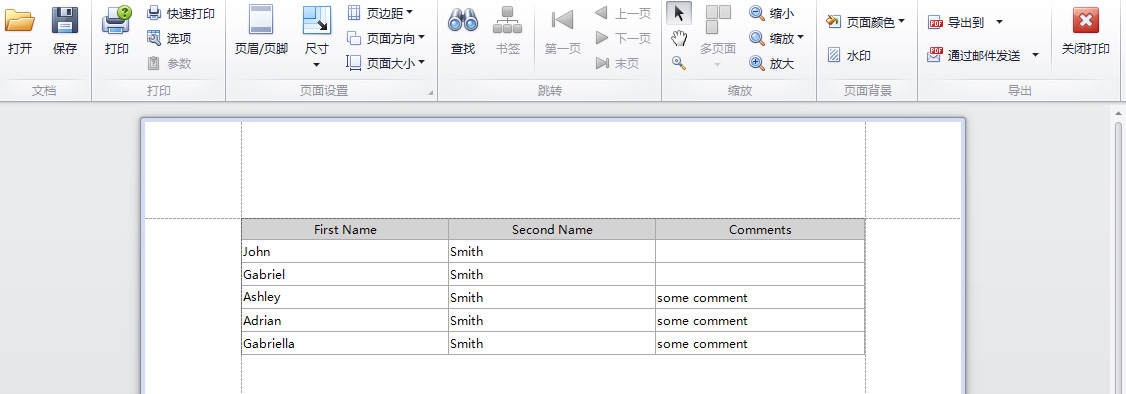Expand the Send via Email dropdown arrow

click(1035, 55)
